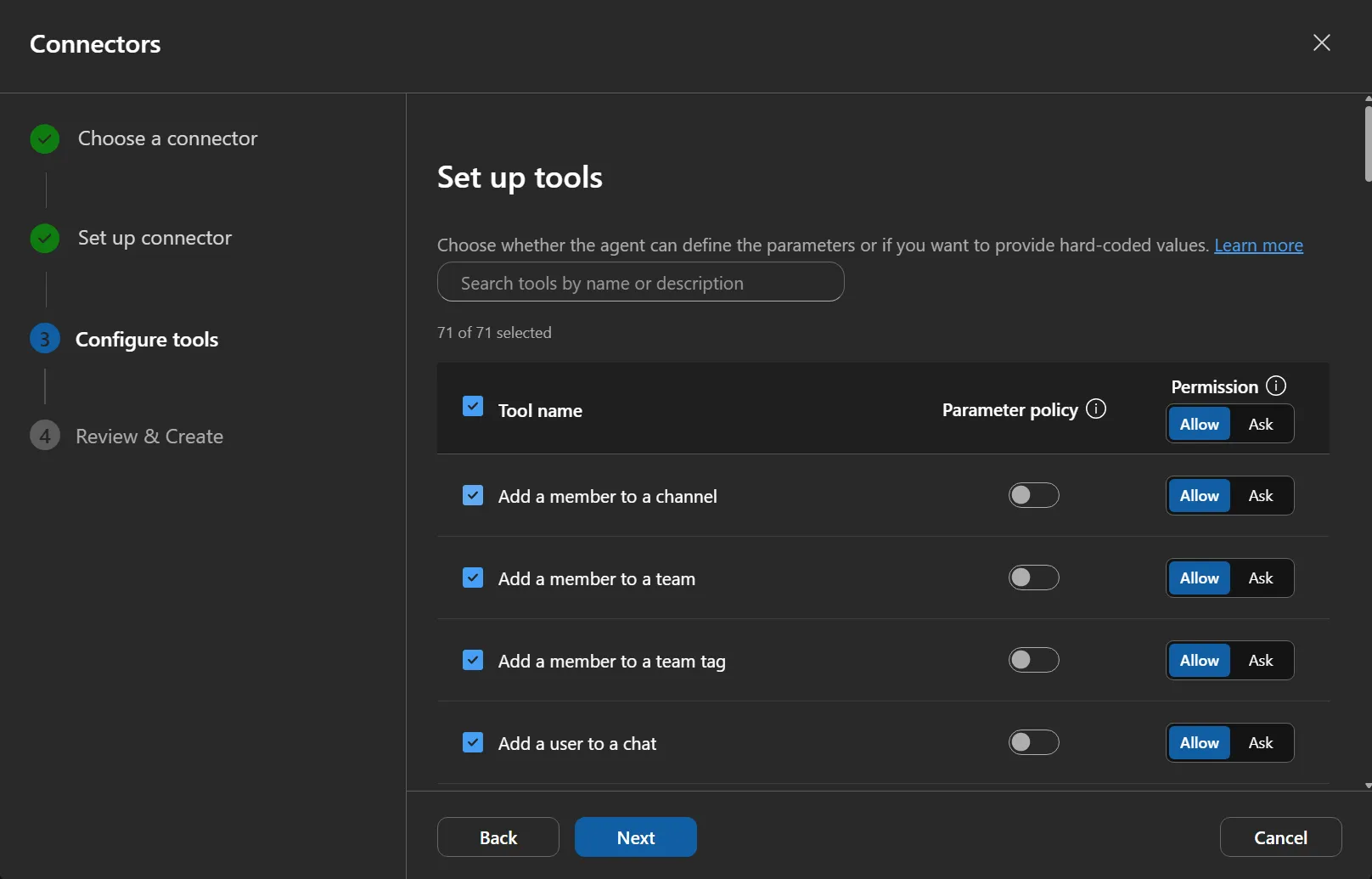Viewport: 1372px width, 879px height.
Task: Cancel the connector setup
Action: [1280, 837]
